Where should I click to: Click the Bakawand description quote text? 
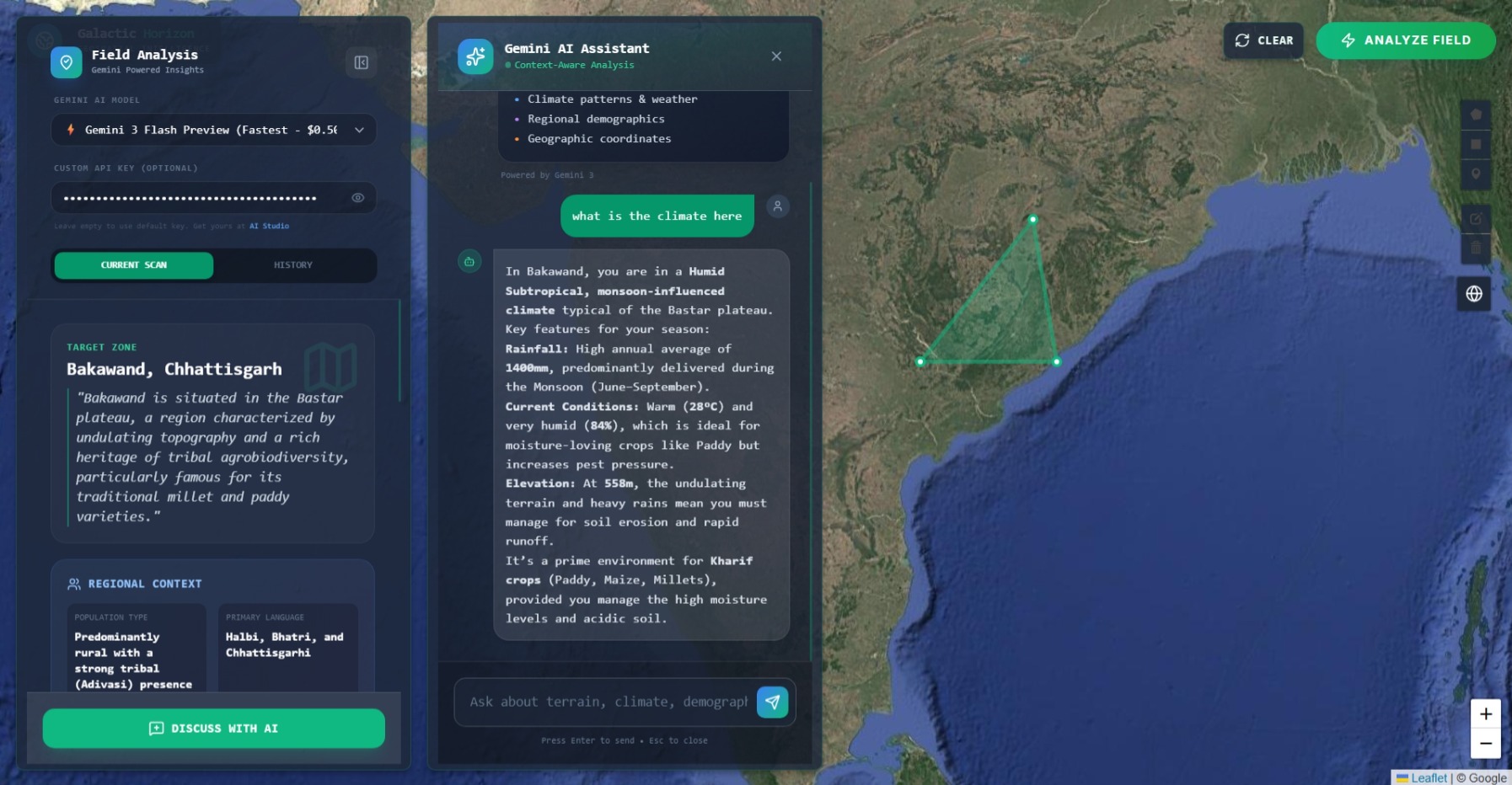click(212, 457)
